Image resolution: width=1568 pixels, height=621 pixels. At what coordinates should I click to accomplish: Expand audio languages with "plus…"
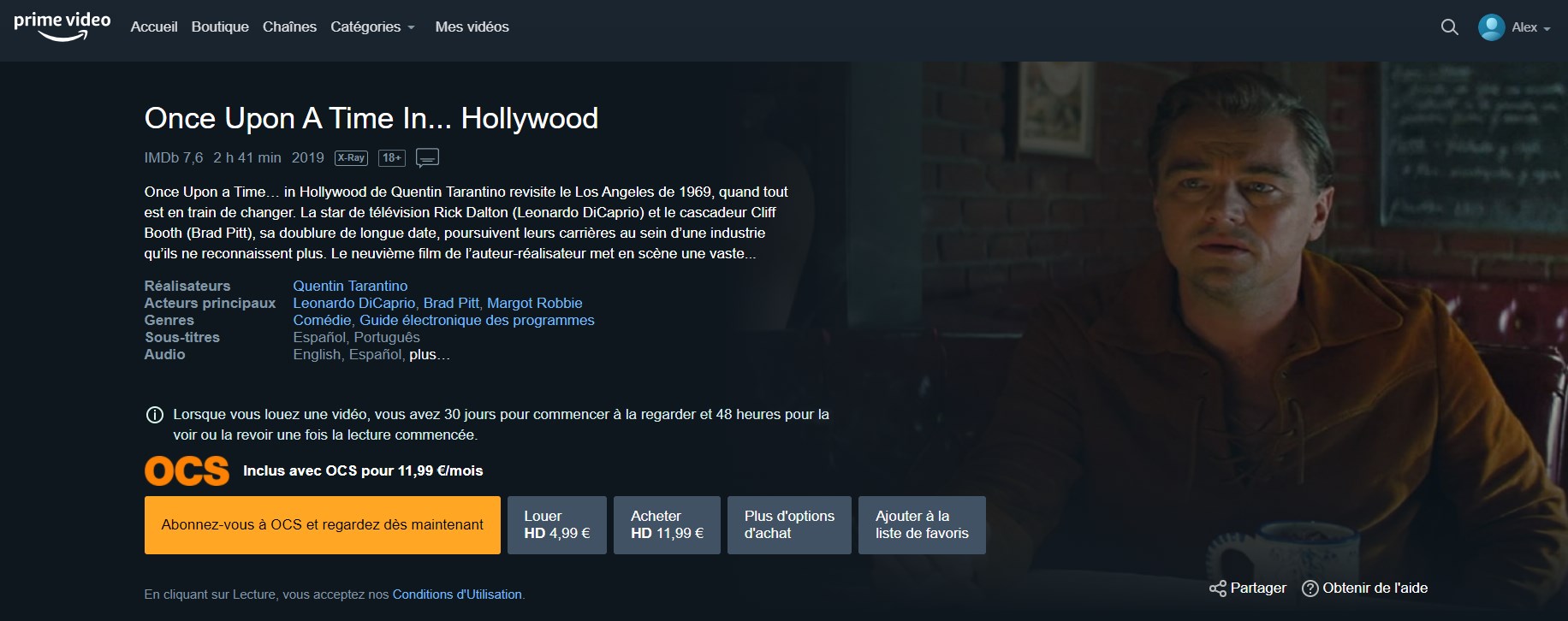429,355
